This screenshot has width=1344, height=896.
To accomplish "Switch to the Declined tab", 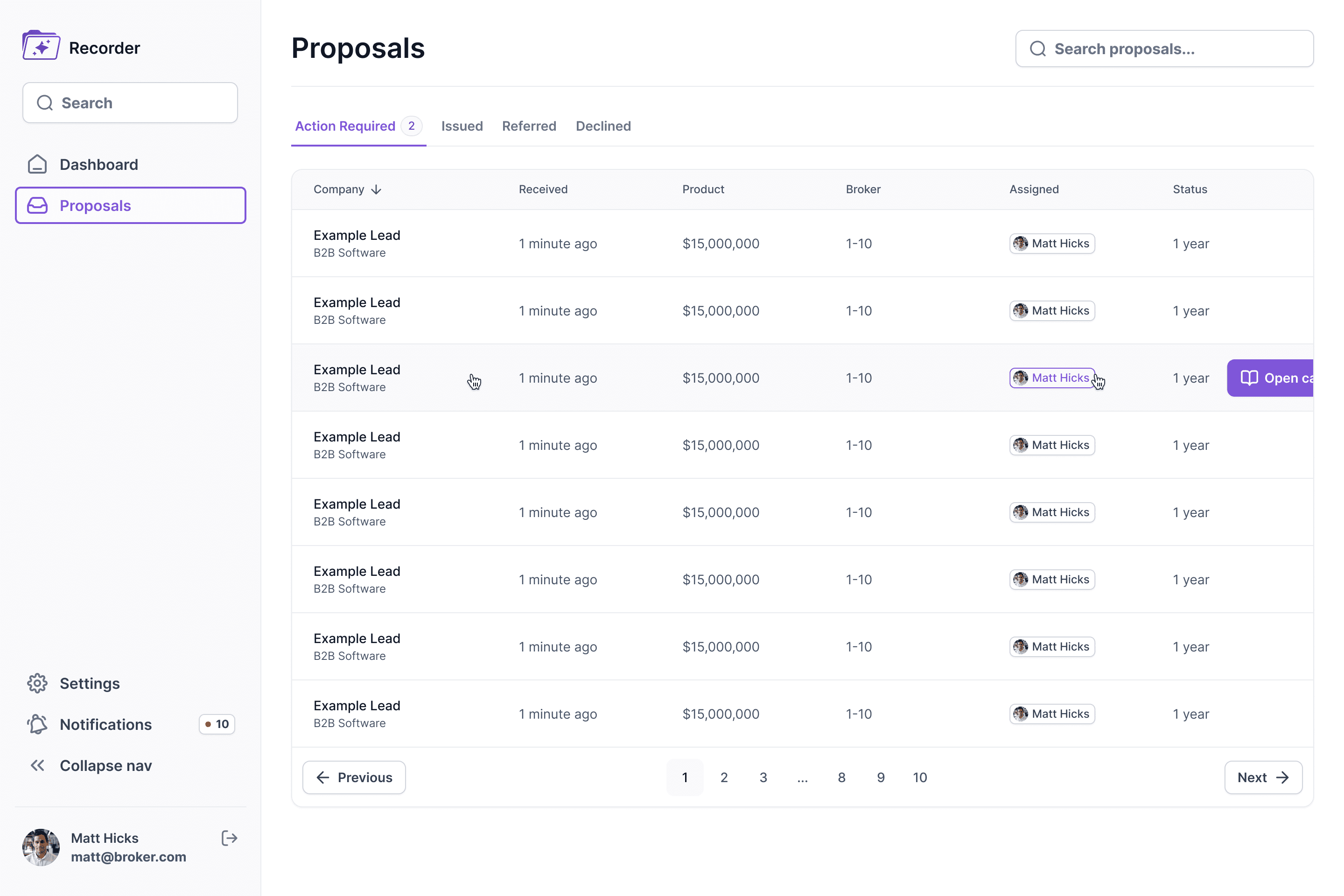I will click(603, 126).
